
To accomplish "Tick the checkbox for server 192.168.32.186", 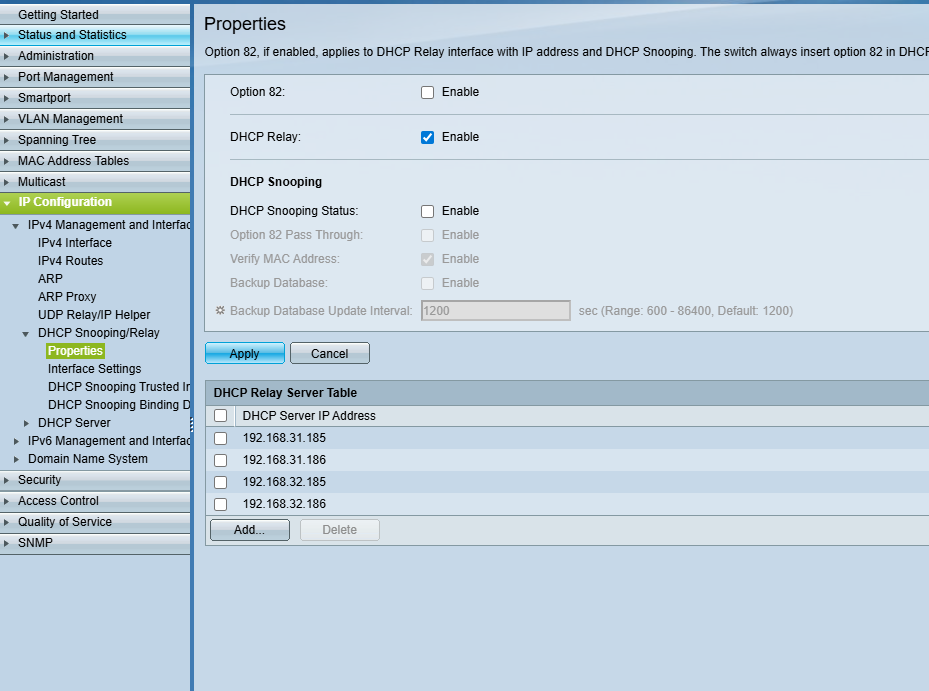I will pyautogui.click(x=221, y=504).
